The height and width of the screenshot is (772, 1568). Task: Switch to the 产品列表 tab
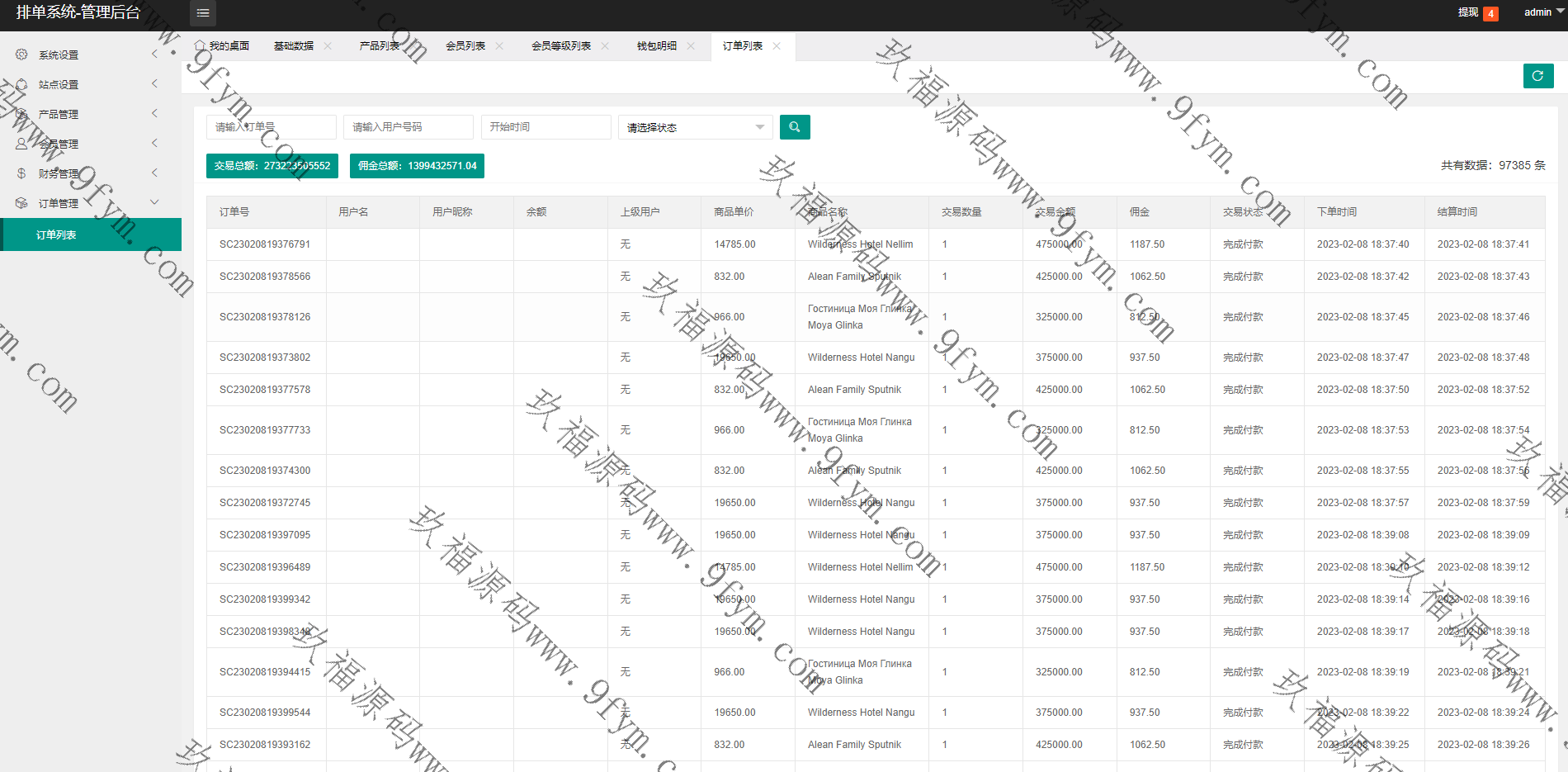(380, 46)
